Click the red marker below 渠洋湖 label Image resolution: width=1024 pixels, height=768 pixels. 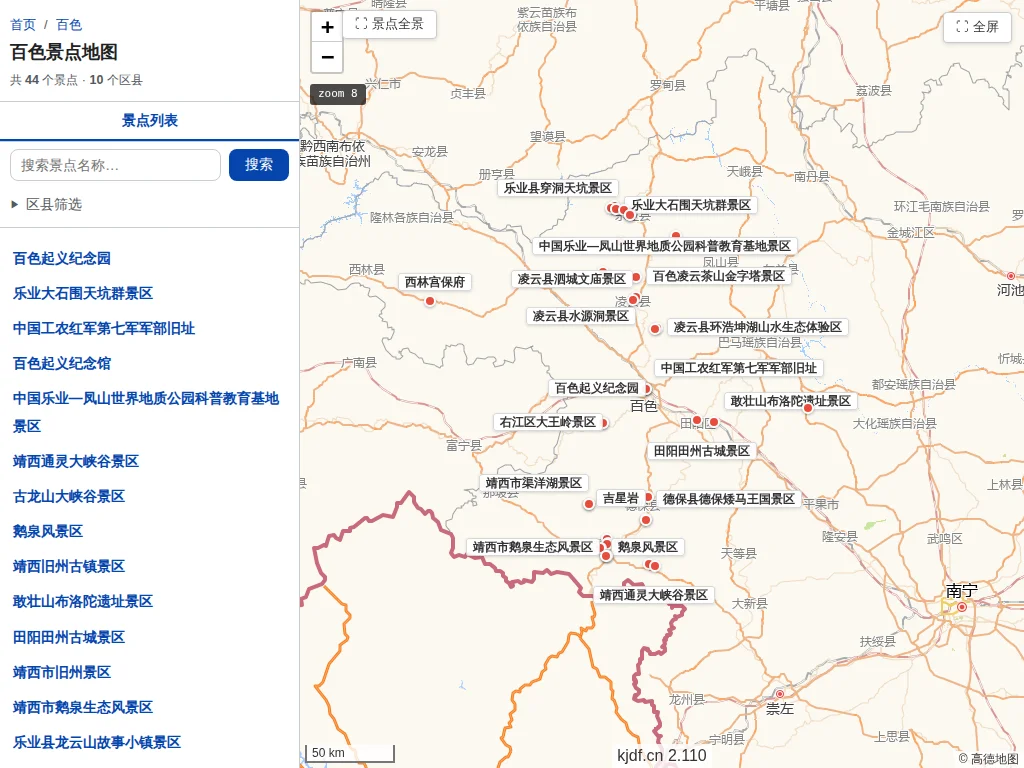click(x=589, y=504)
